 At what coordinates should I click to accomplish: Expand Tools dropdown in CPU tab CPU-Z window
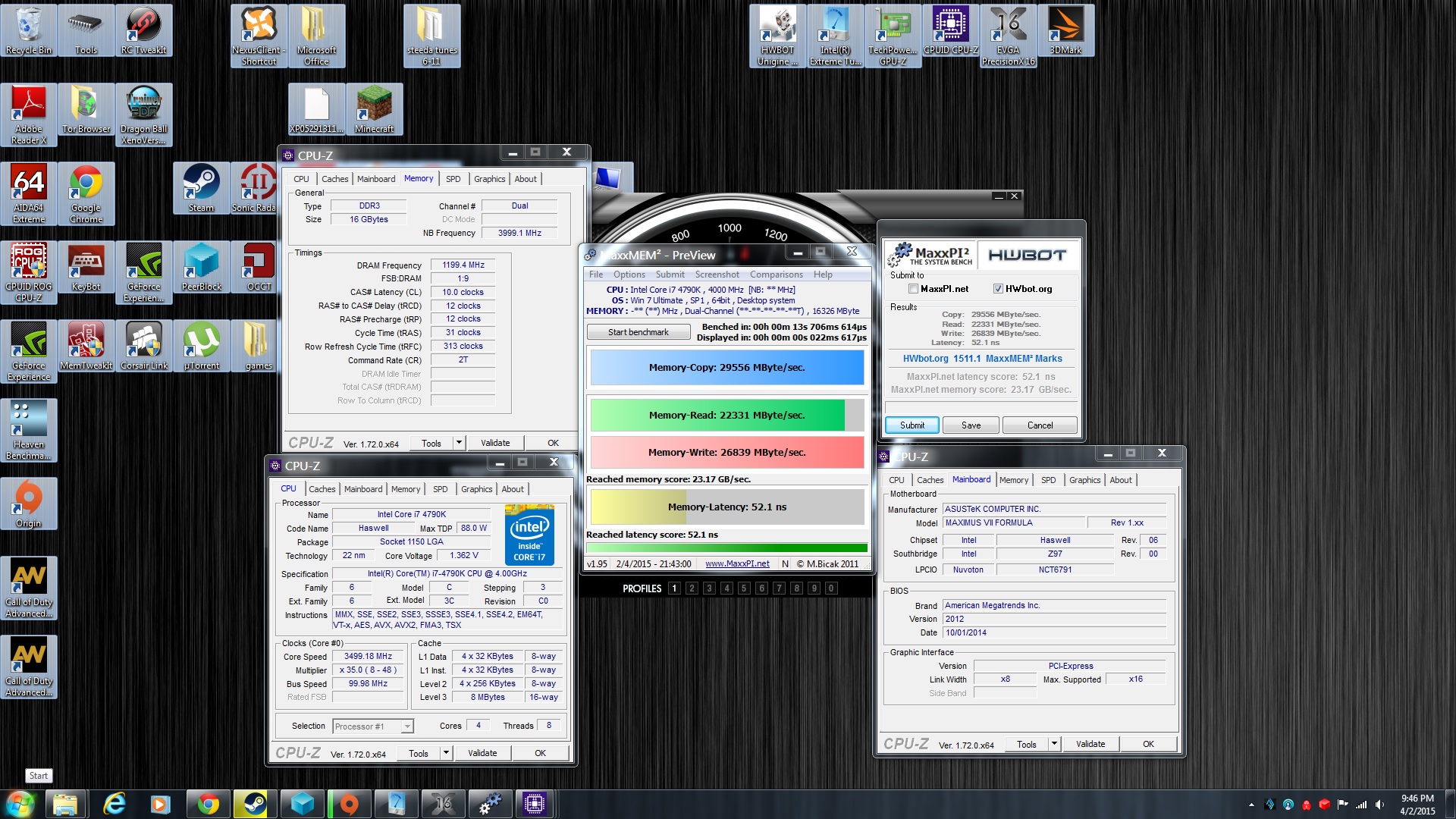446,753
